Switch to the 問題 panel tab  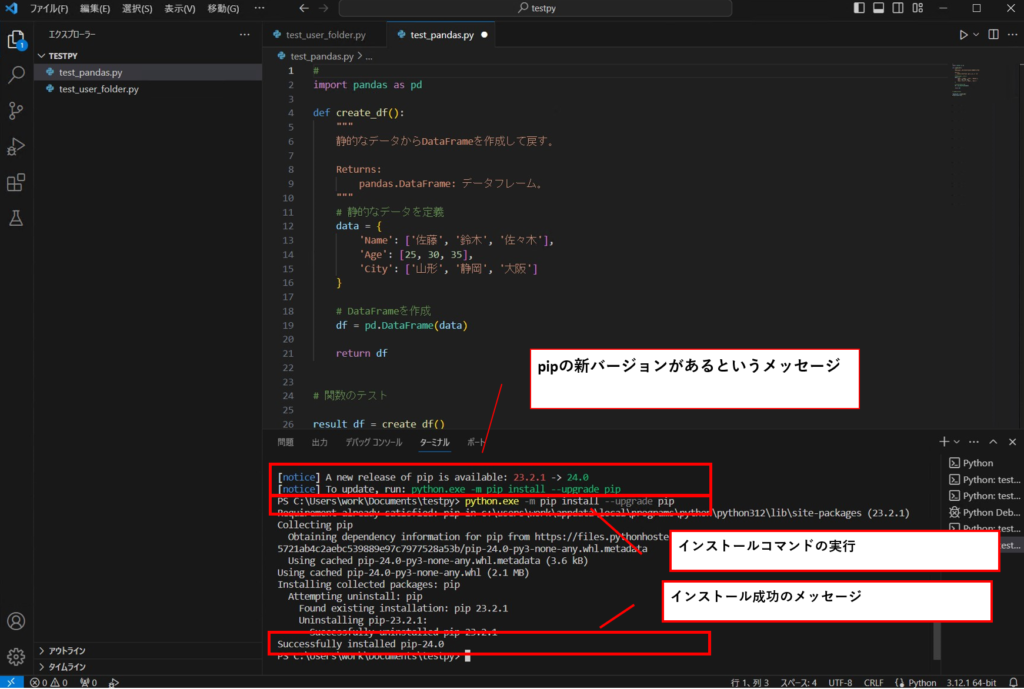(285, 442)
